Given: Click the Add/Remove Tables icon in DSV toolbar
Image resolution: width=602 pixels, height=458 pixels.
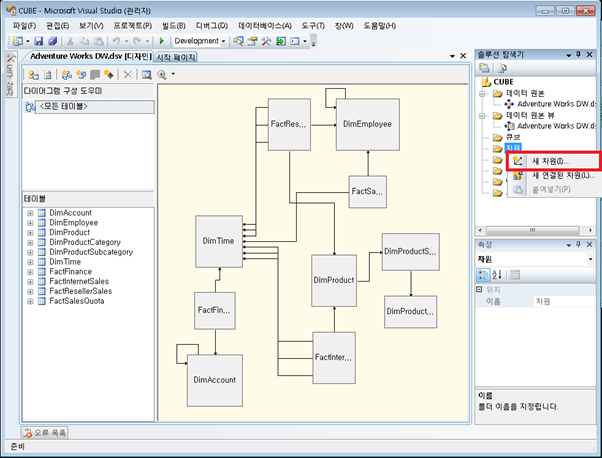Looking at the screenshot, I should point(34,74).
